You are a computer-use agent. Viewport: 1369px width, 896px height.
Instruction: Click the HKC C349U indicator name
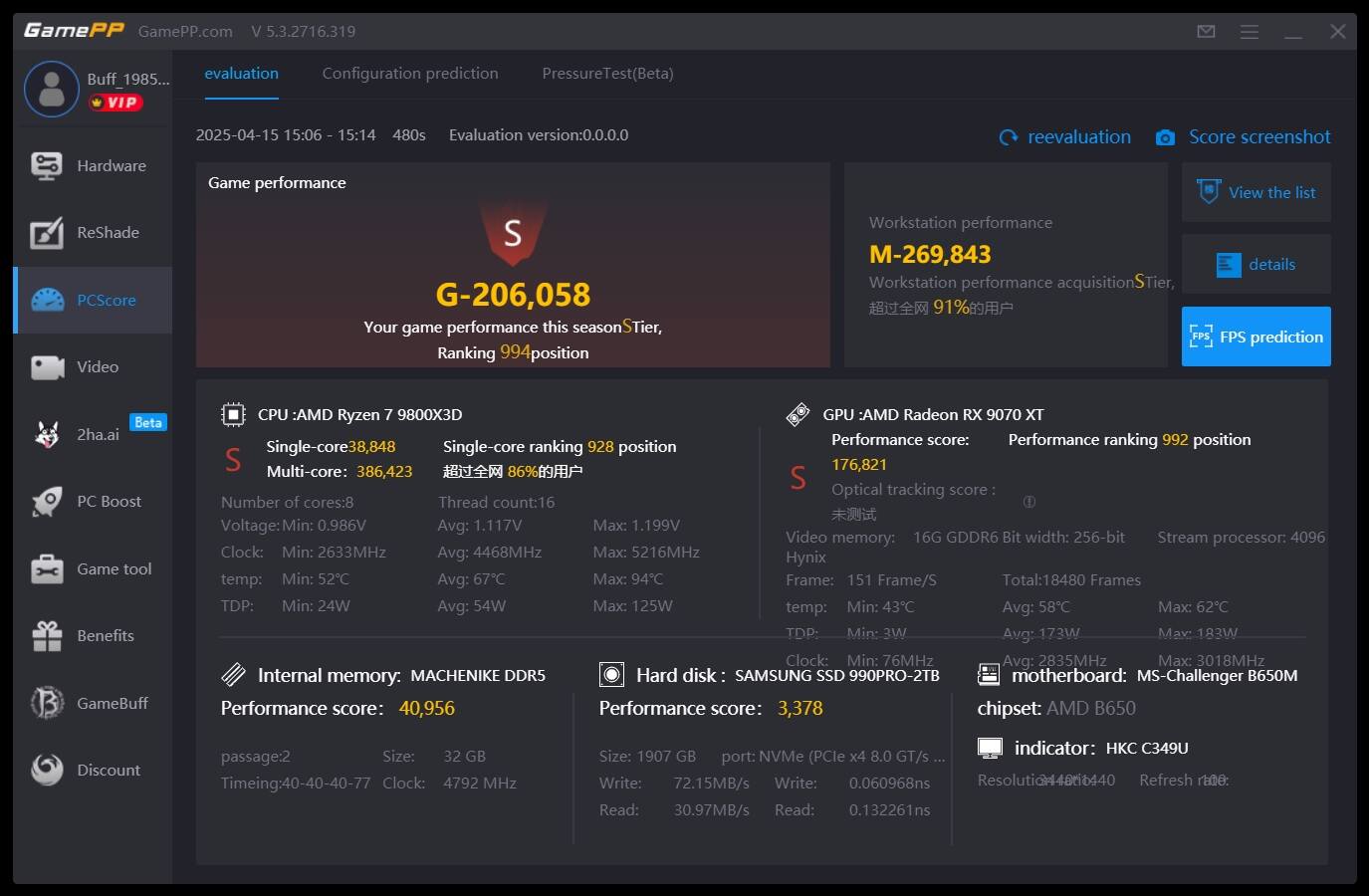pyautogui.click(x=1147, y=749)
